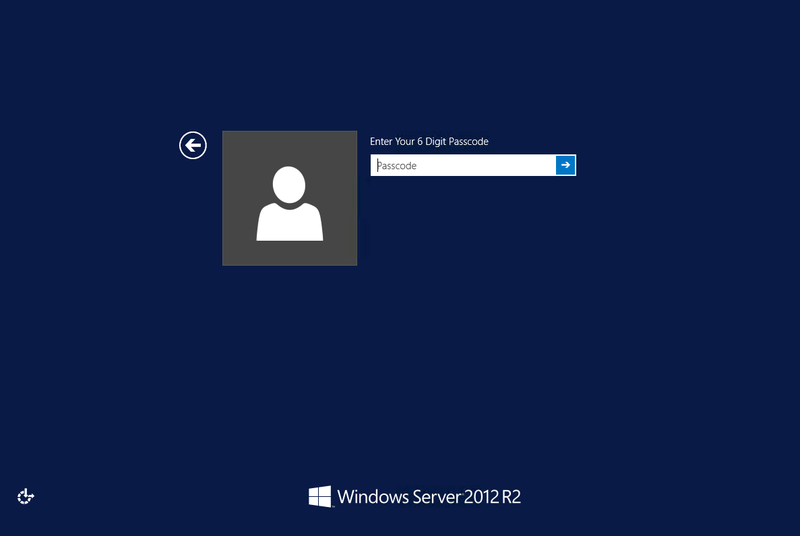Click the "Windows Server 2012 R2" text

pos(429,497)
